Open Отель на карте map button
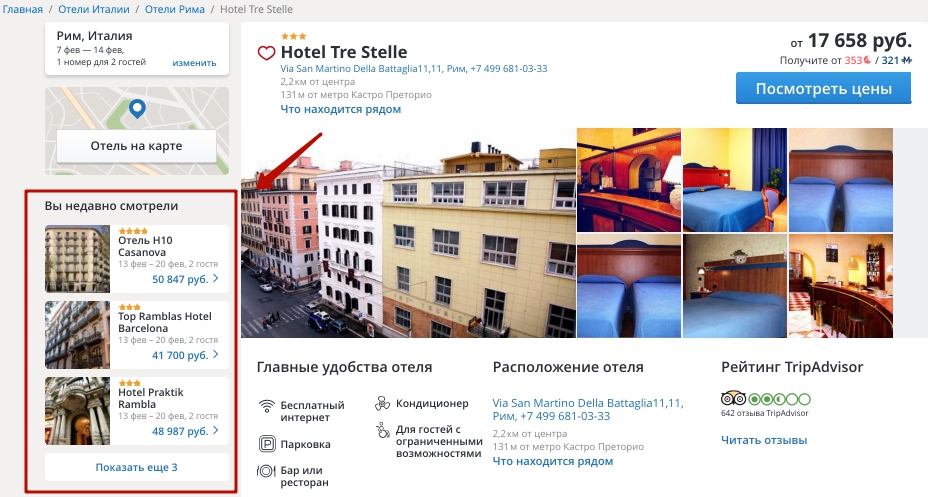Screen dimensions: 928x497 137,146
